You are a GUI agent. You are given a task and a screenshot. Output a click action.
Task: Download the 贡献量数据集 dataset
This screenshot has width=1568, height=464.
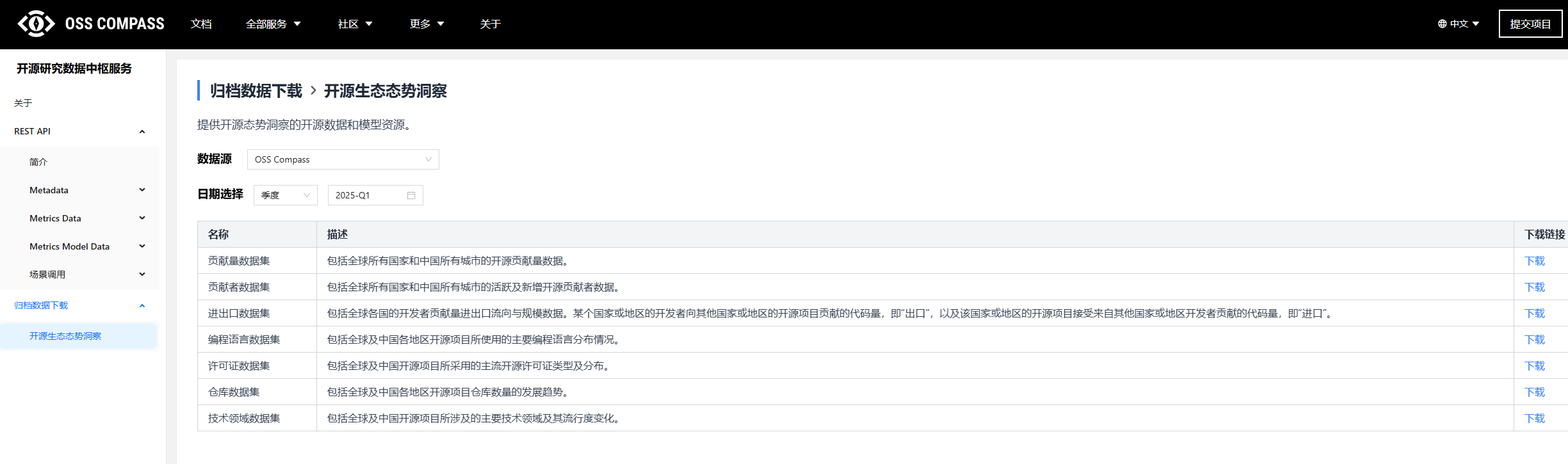[1534, 261]
